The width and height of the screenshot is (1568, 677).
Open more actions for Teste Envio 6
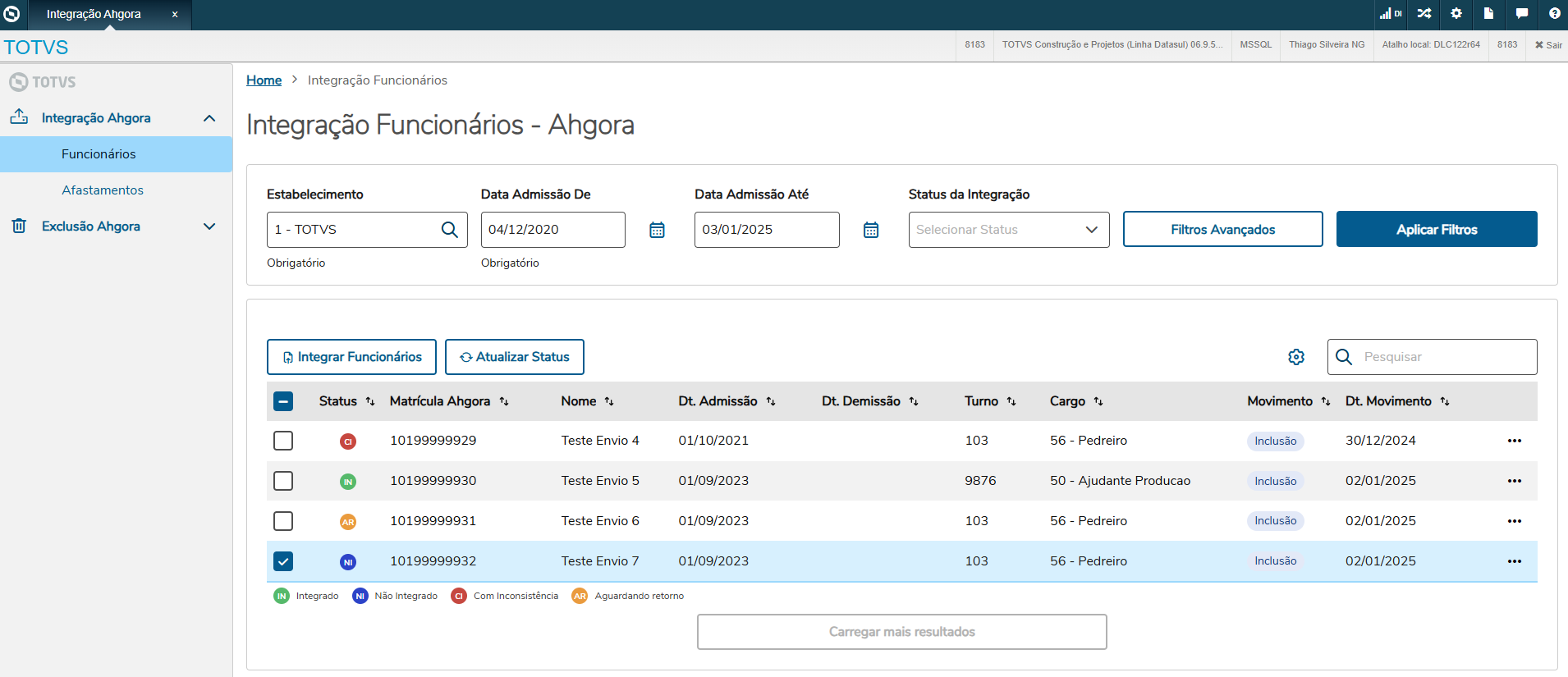point(1515,521)
